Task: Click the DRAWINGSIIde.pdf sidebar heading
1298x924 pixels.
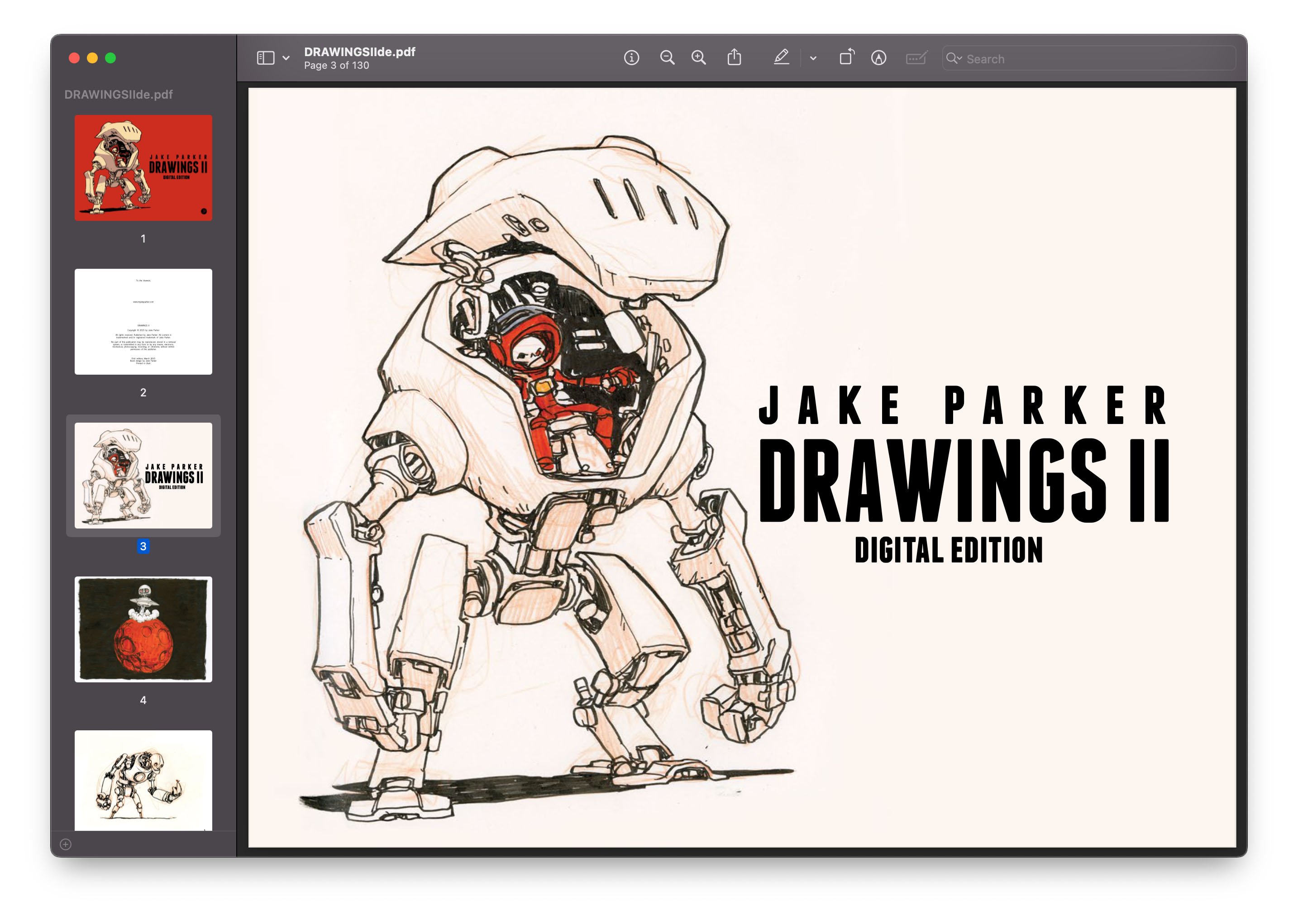Action: [x=119, y=95]
